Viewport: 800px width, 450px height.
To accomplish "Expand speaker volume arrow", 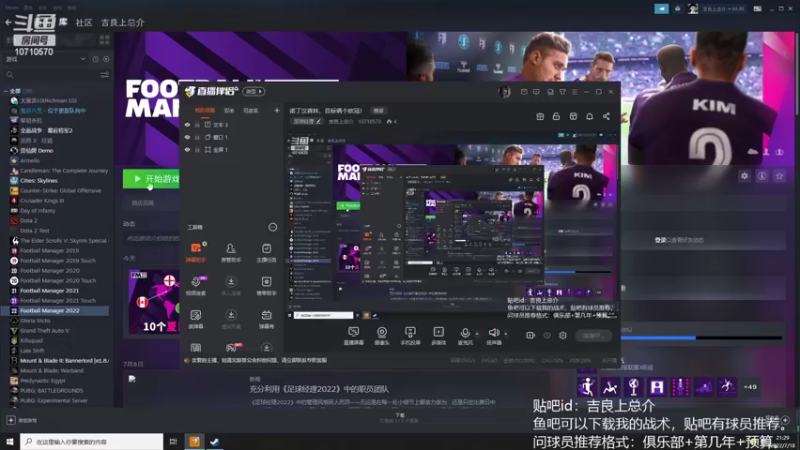I will (506, 334).
